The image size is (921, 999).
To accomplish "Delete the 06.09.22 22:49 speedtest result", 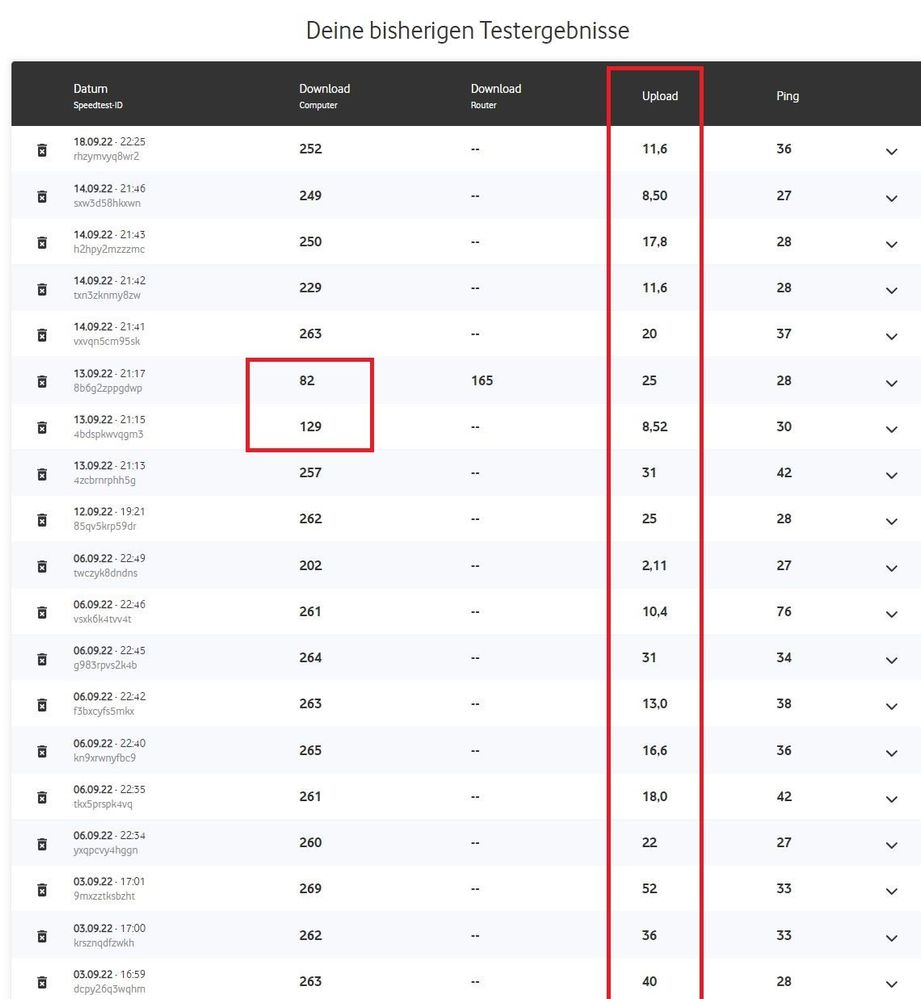I will tap(42, 566).
